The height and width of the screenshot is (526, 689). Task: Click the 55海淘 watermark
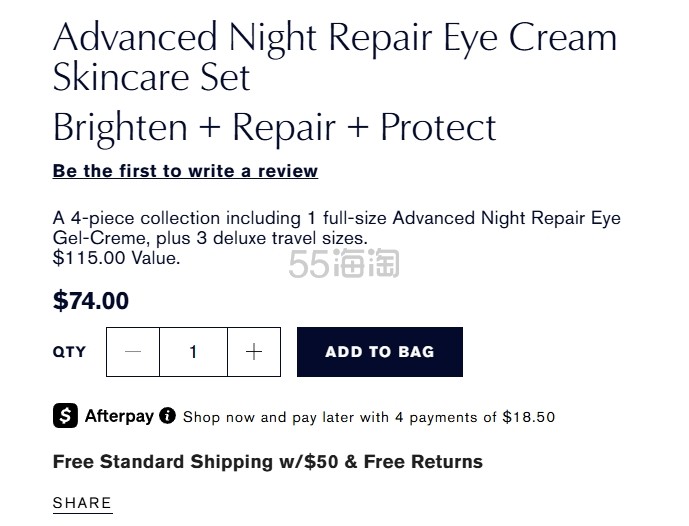[x=343, y=263]
